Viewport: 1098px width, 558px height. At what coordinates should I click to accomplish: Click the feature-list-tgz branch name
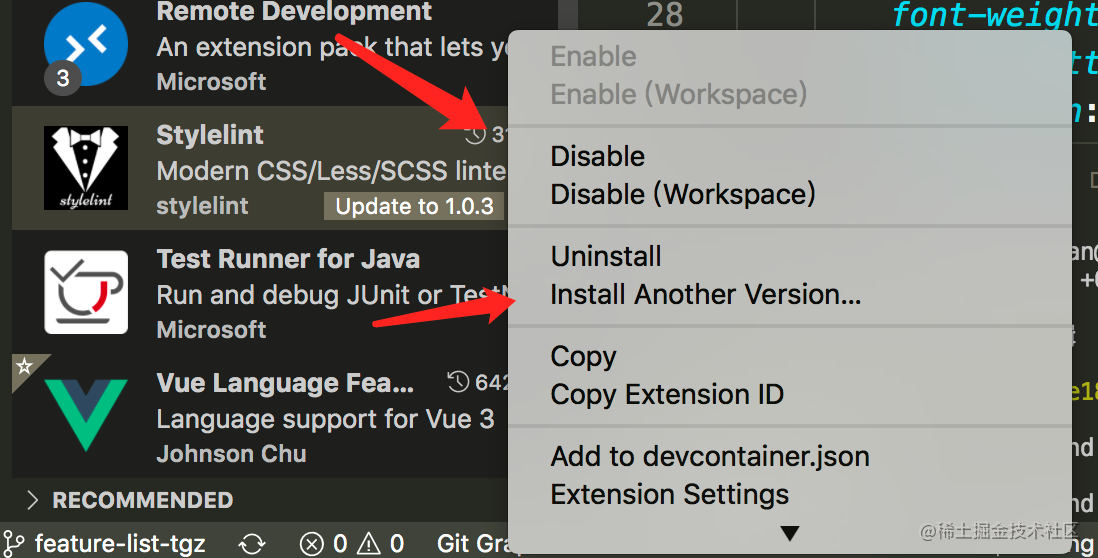click(120, 544)
